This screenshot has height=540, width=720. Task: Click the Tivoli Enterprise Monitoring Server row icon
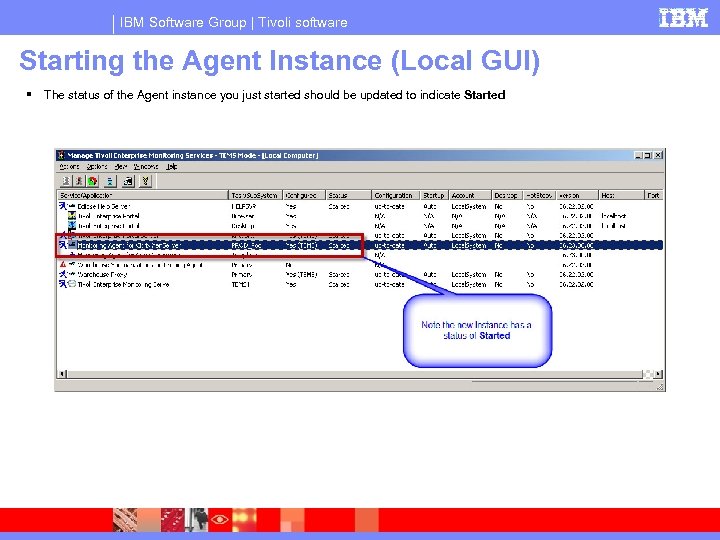click(72, 284)
